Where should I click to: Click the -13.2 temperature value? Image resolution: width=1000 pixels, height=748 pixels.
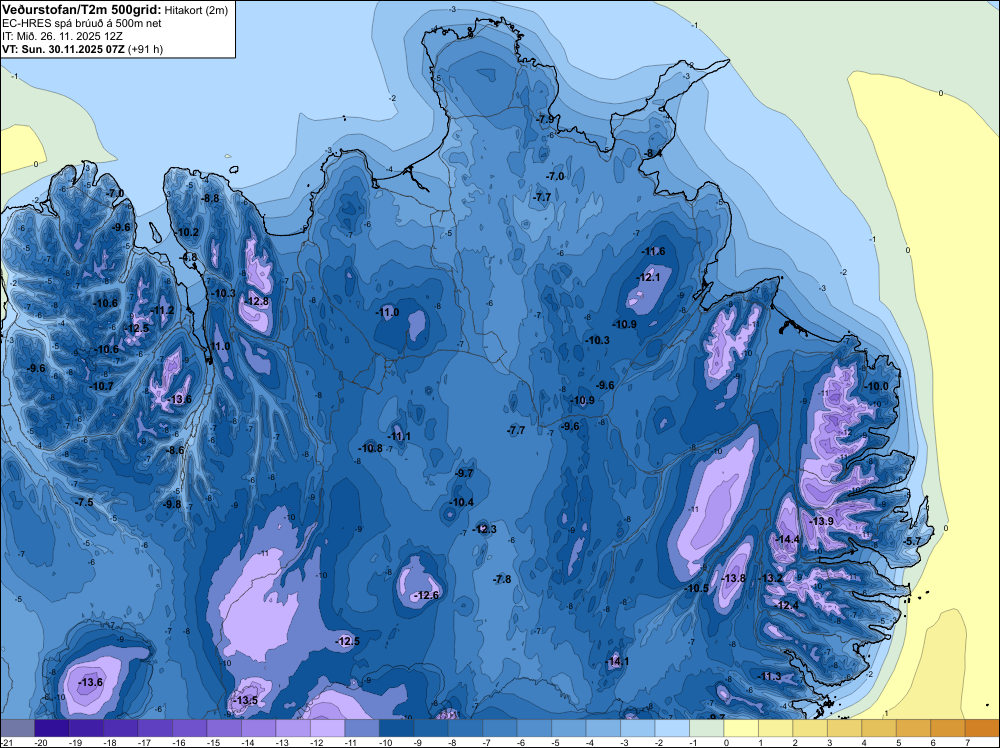[770, 578]
